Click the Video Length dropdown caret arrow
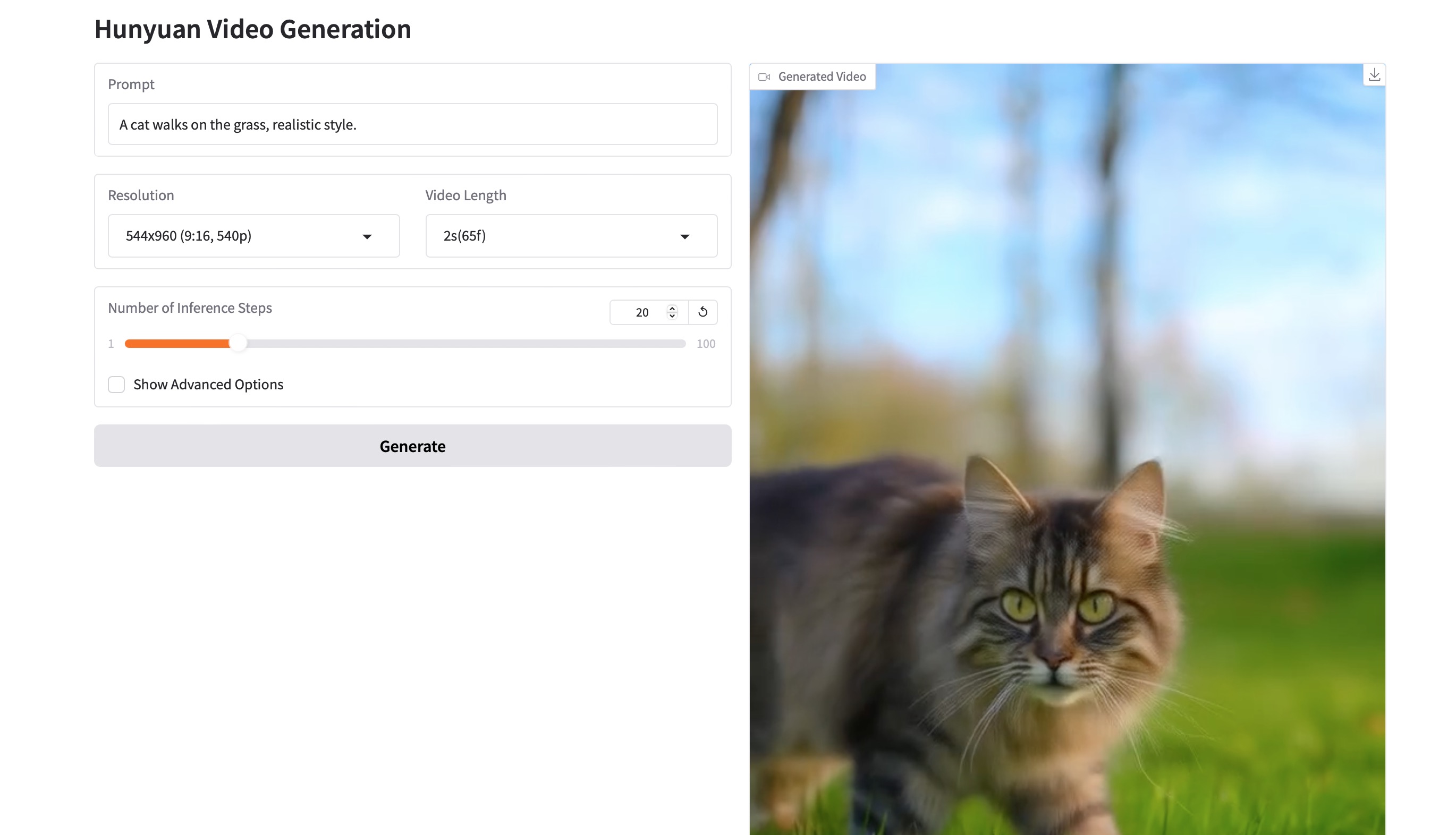Image resolution: width=1456 pixels, height=835 pixels. [x=684, y=236]
